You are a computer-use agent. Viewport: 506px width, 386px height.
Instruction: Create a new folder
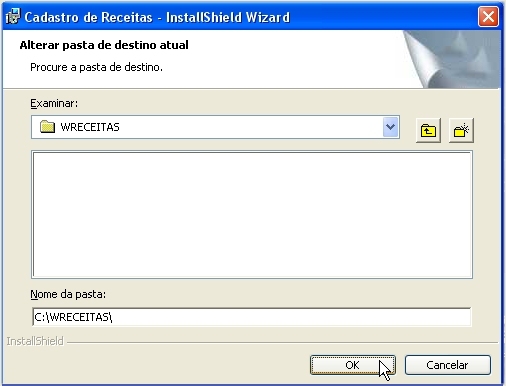[x=461, y=130]
